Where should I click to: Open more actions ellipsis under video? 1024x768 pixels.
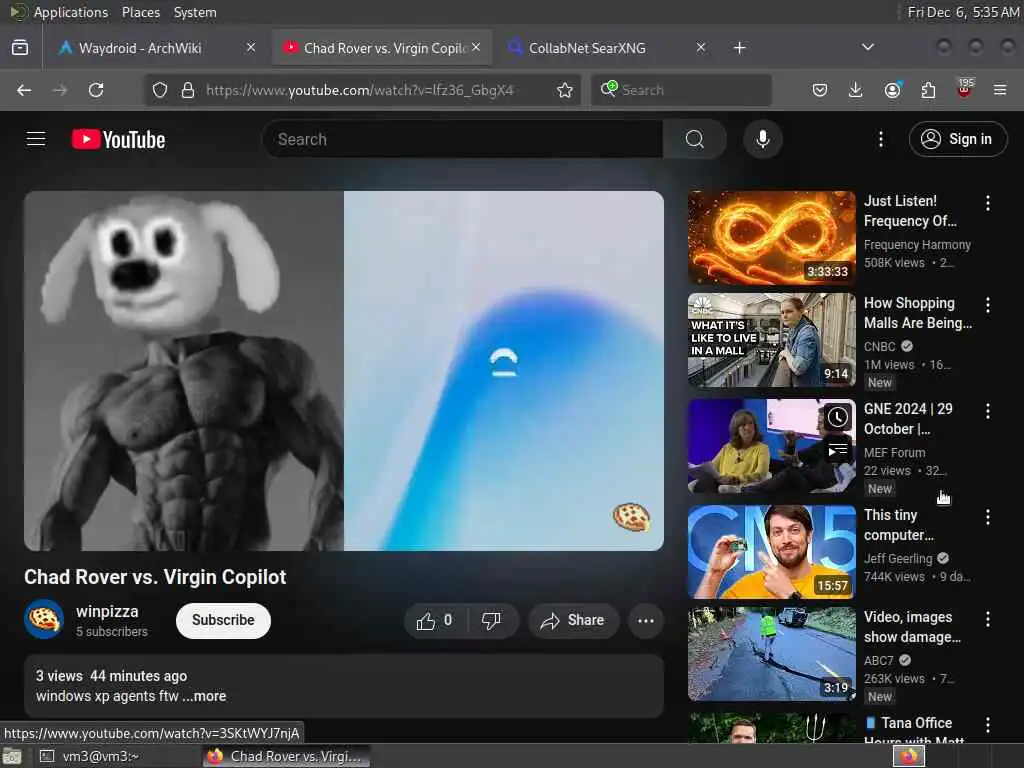click(x=645, y=620)
